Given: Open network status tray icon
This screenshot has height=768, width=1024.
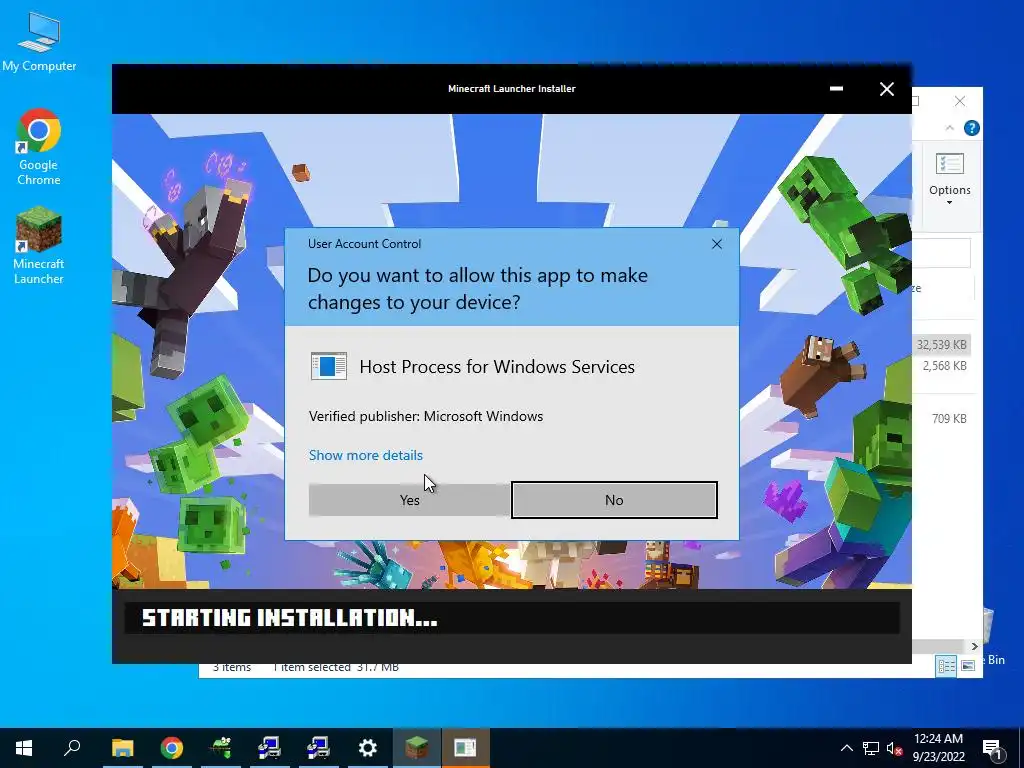Looking at the screenshot, I should coord(871,748).
